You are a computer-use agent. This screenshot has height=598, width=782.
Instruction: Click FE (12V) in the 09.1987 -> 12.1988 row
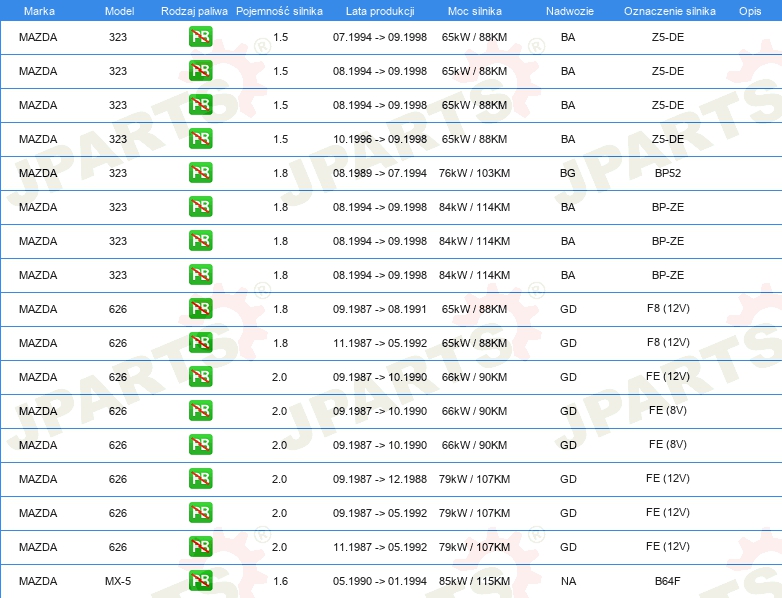coord(668,478)
